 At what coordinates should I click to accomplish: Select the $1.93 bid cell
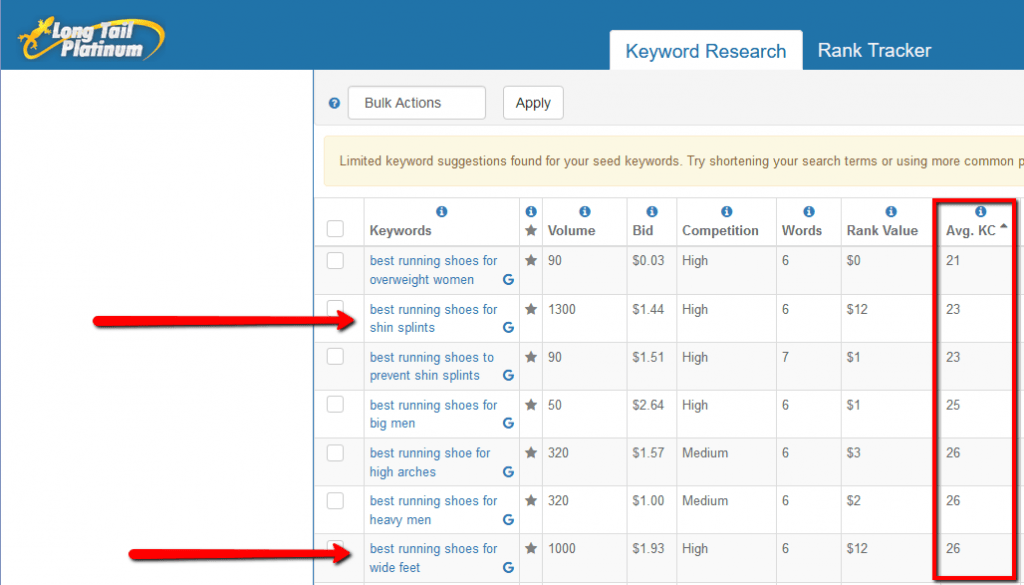[648, 548]
